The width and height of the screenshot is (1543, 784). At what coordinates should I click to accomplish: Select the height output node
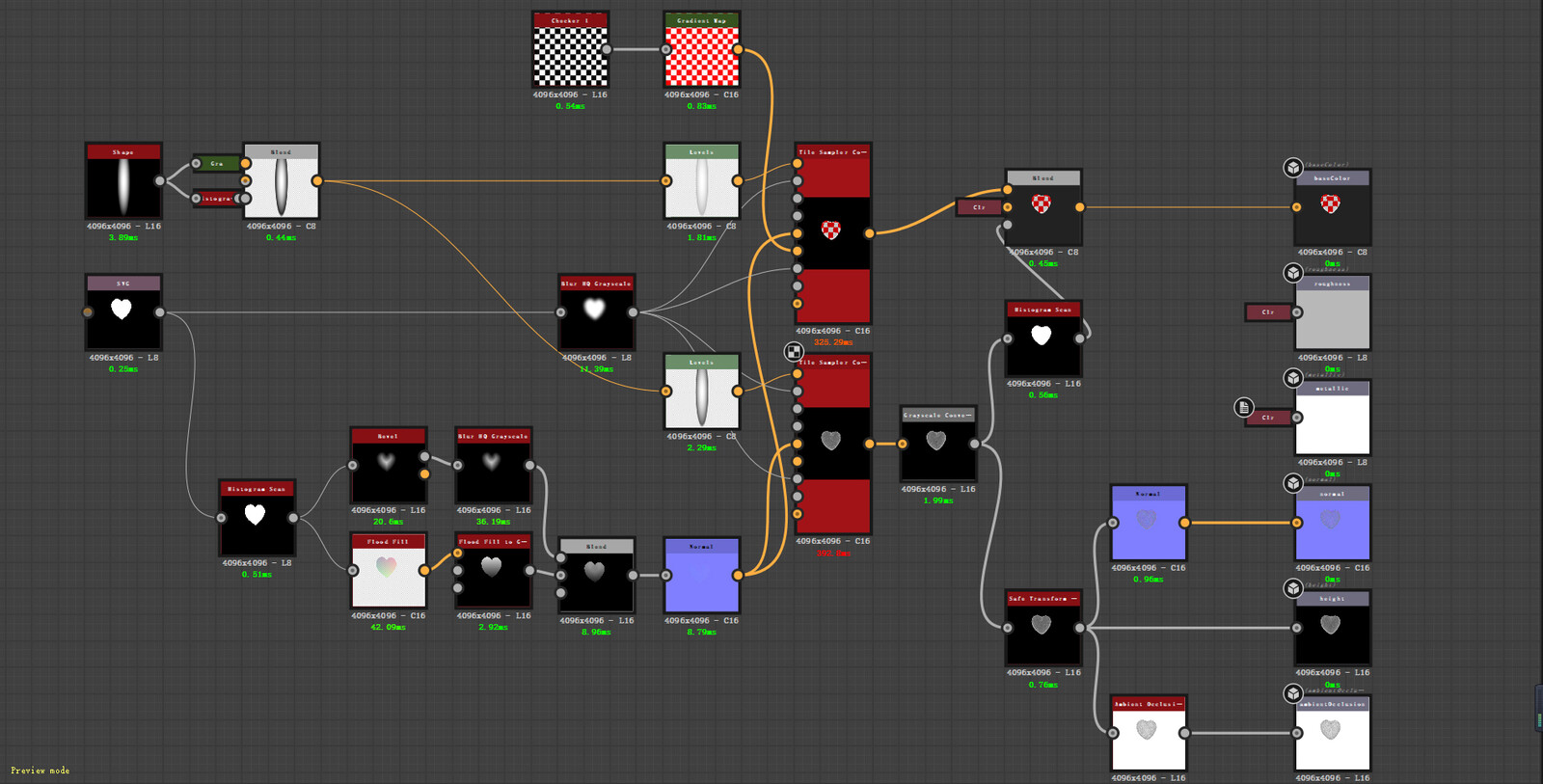pos(1332,628)
